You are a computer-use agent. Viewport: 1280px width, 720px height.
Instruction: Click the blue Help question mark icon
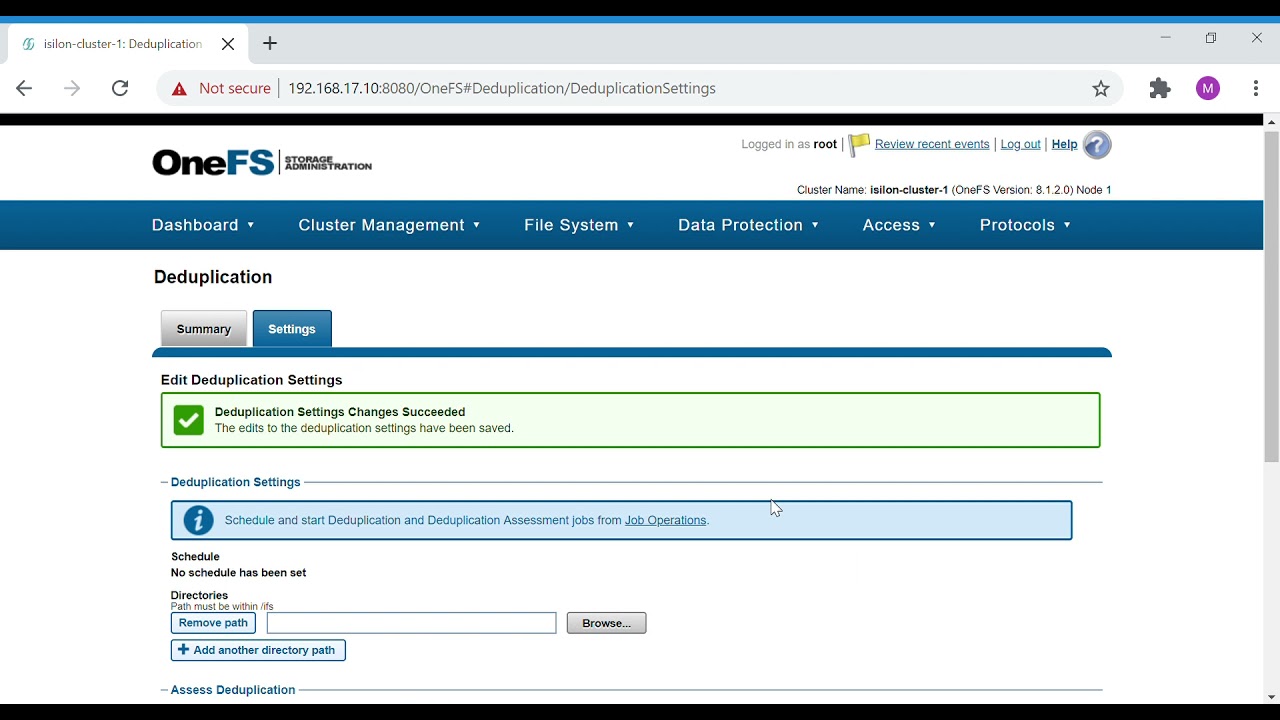[x=1097, y=145]
